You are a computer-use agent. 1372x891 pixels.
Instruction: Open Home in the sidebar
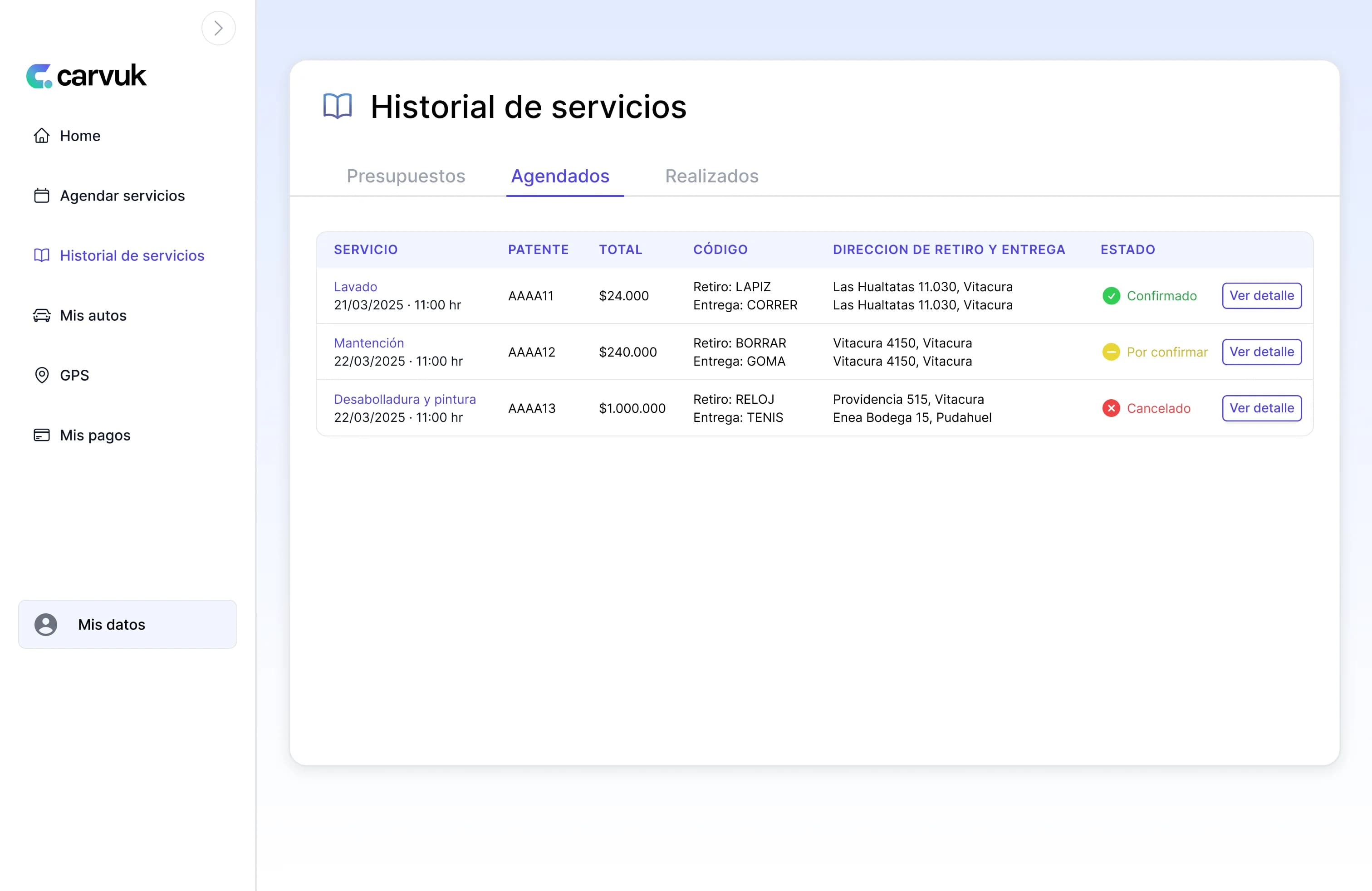pyautogui.click(x=80, y=136)
